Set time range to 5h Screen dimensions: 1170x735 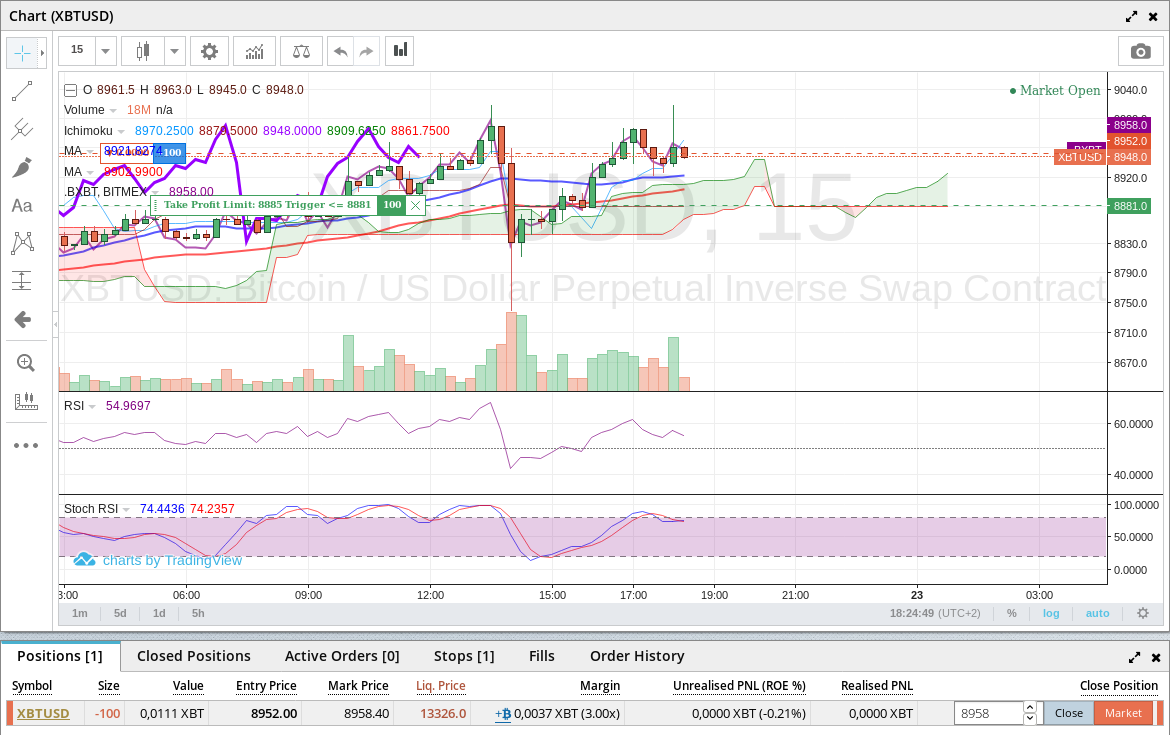[198, 613]
